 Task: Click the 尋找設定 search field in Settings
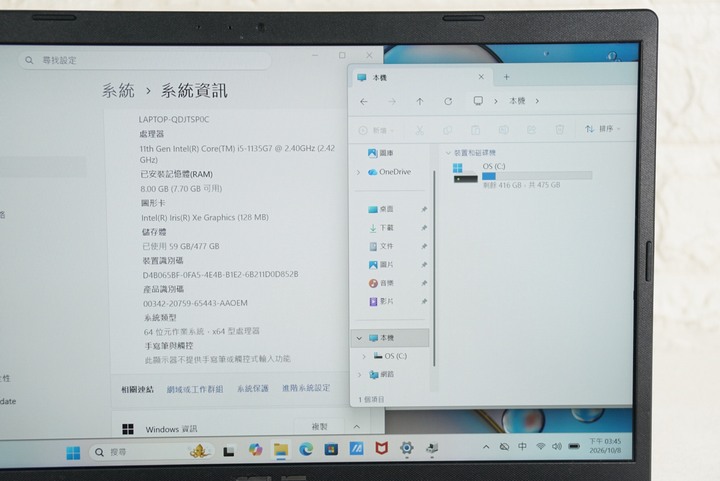point(145,60)
